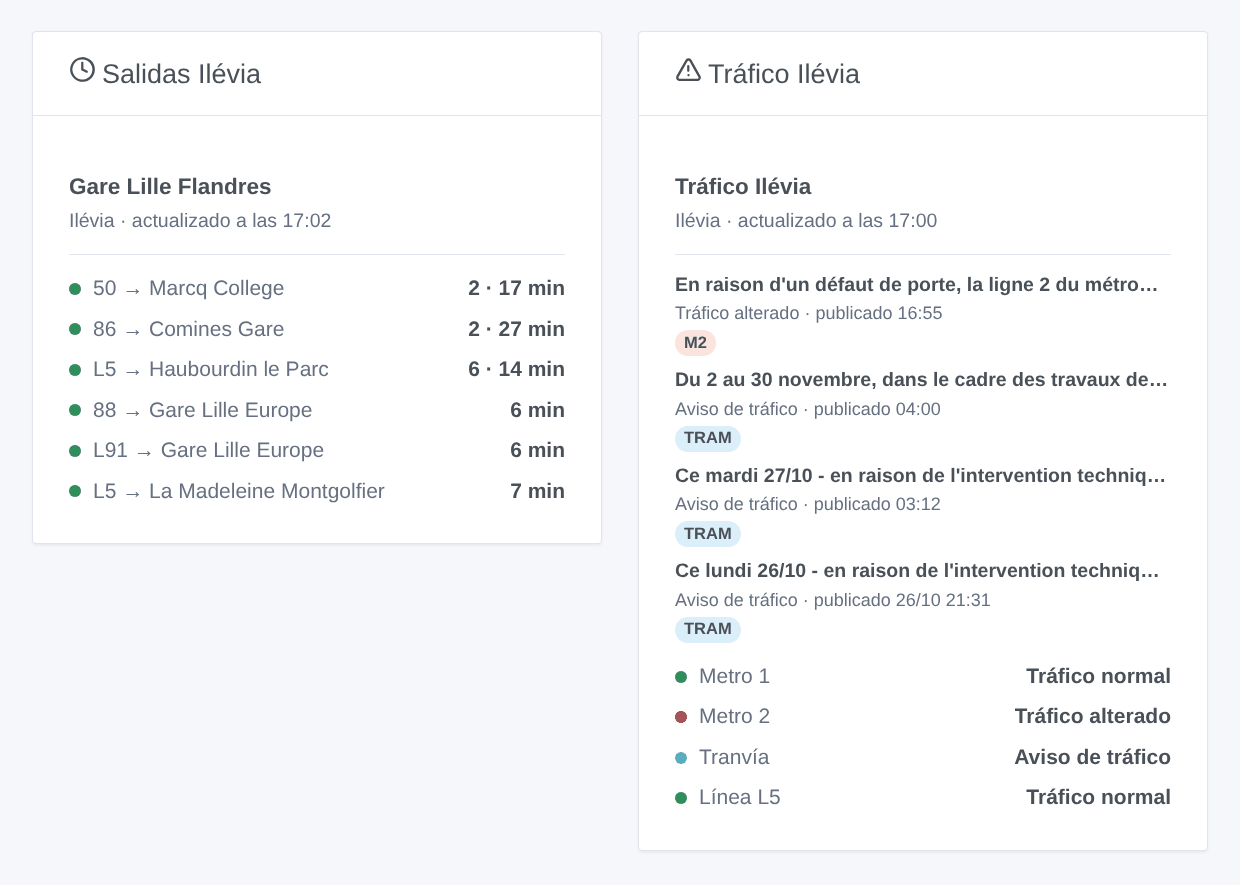Open the metro line 2 door fault alert
1240x885 pixels.
tap(916, 285)
